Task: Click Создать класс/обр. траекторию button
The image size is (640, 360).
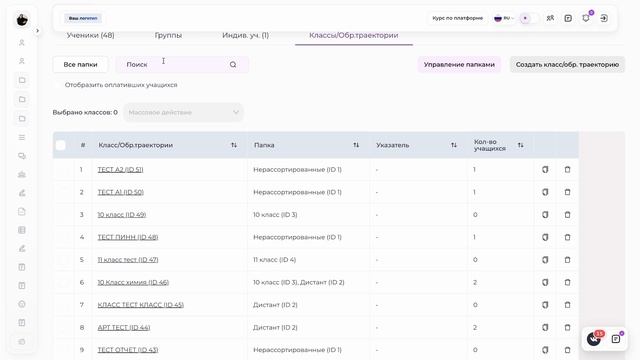Action: [x=567, y=64]
